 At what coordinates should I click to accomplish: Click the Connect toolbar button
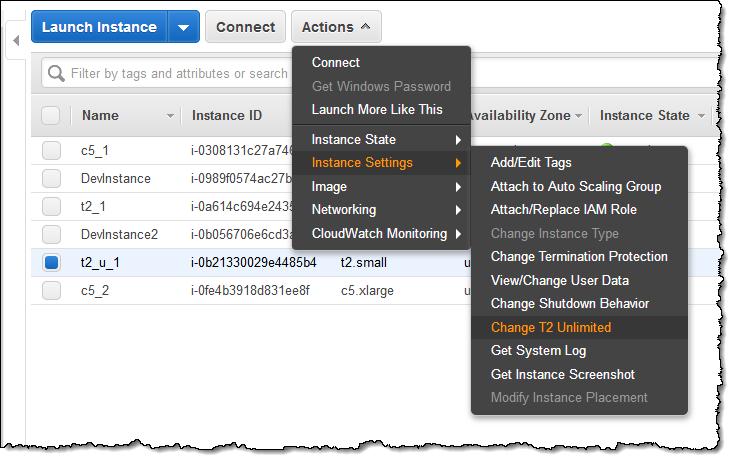[x=245, y=27]
